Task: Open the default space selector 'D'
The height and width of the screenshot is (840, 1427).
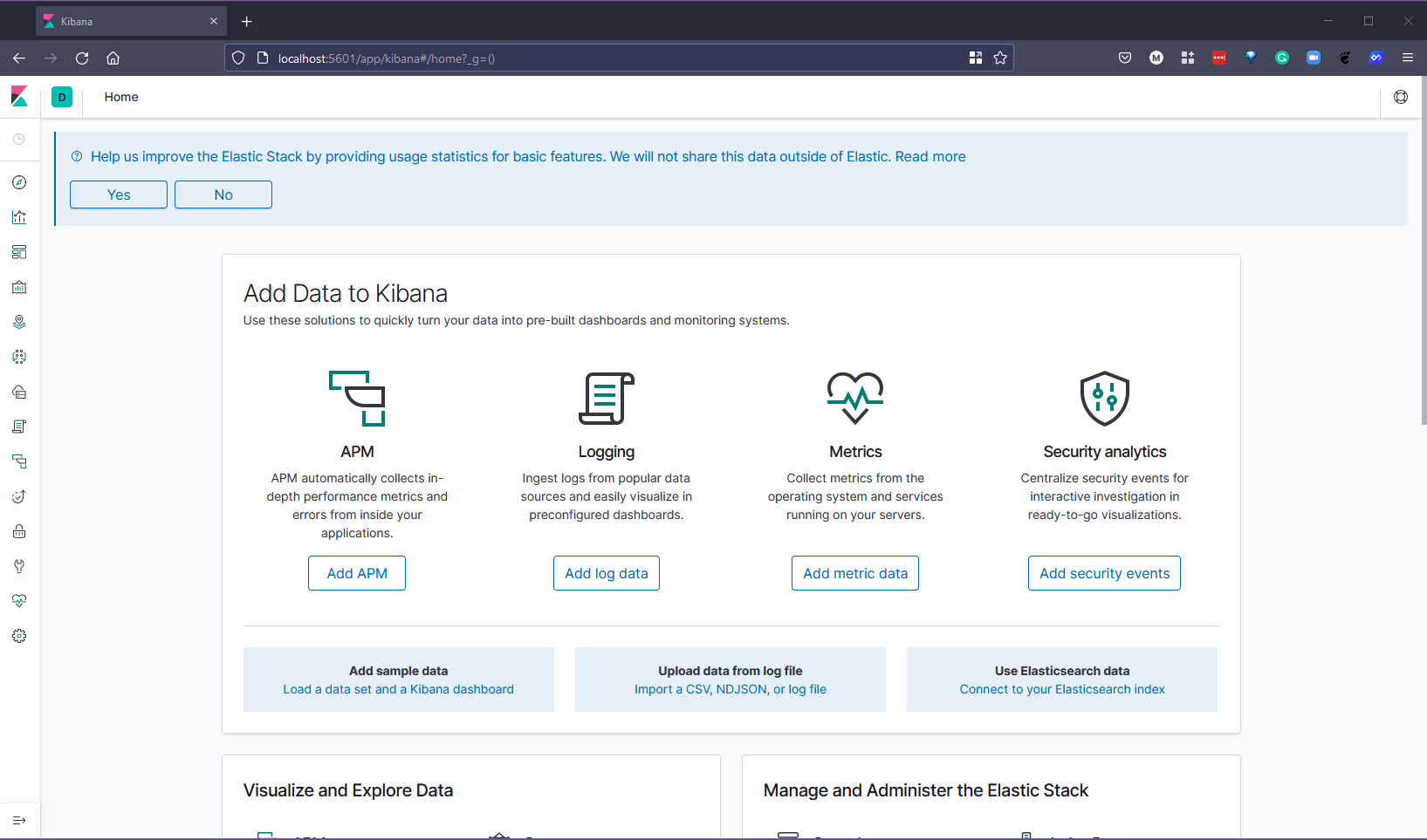Action: pos(62,97)
